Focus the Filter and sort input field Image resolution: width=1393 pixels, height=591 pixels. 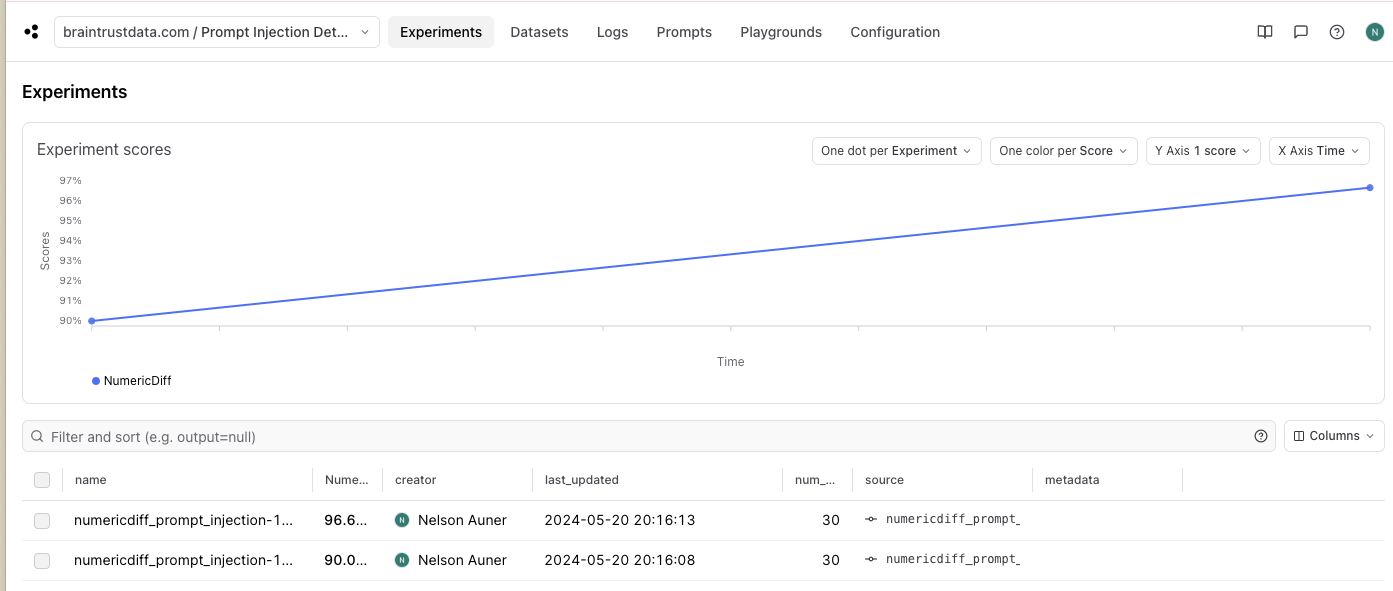point(648,437)
